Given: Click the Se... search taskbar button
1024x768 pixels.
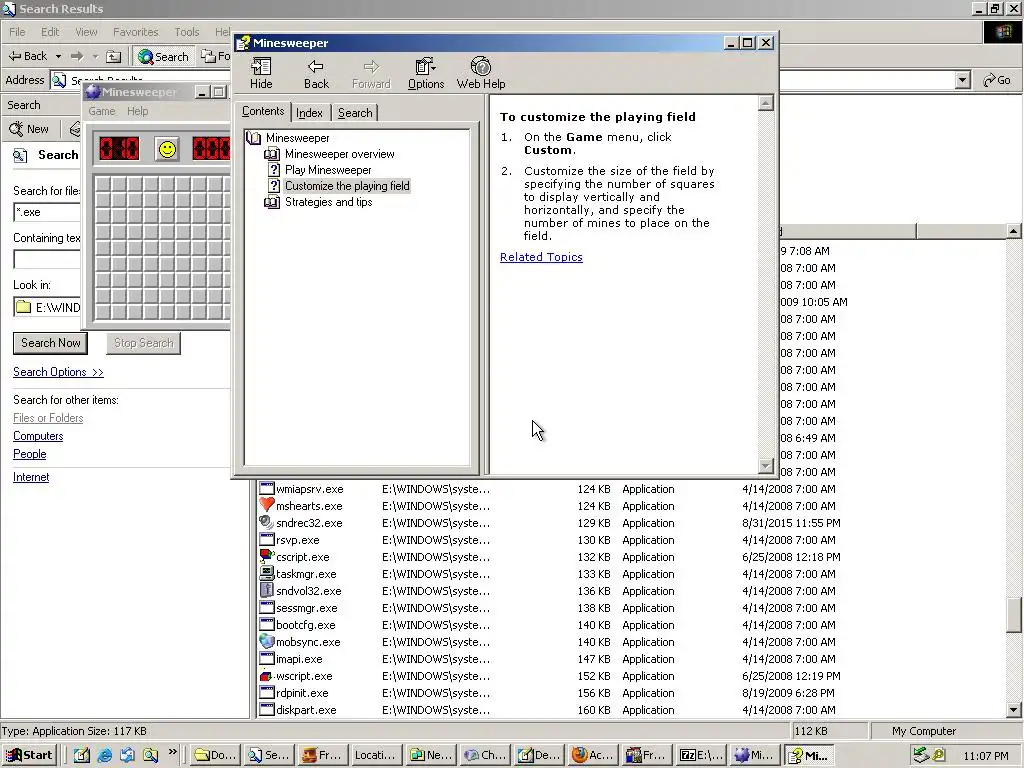Looking at the screenshot, I should [x=269, y=755].
